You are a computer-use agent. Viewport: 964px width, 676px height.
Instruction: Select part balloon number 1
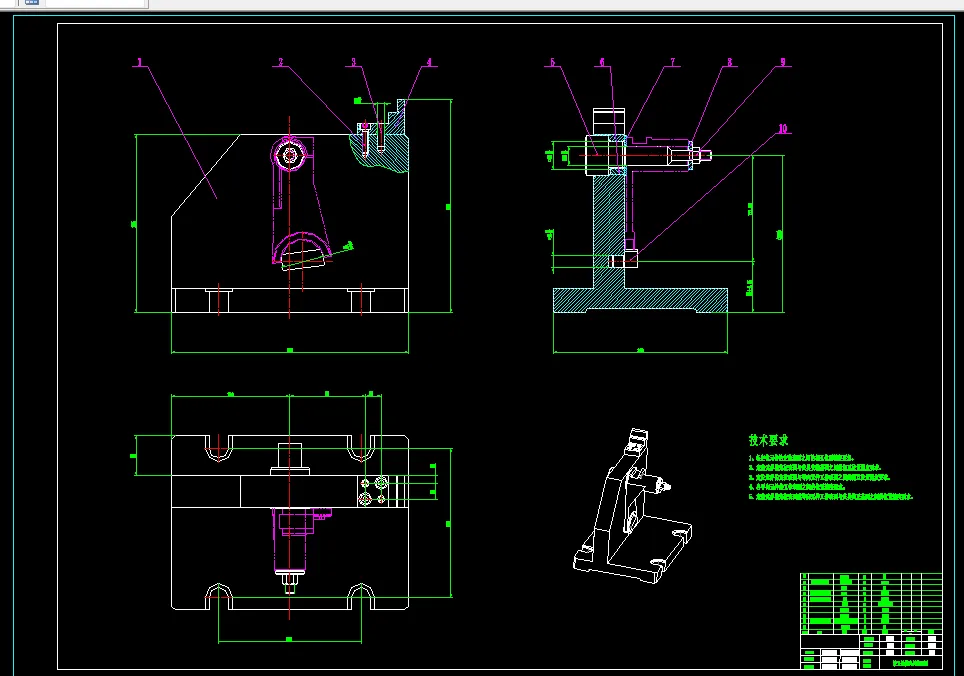140,62
